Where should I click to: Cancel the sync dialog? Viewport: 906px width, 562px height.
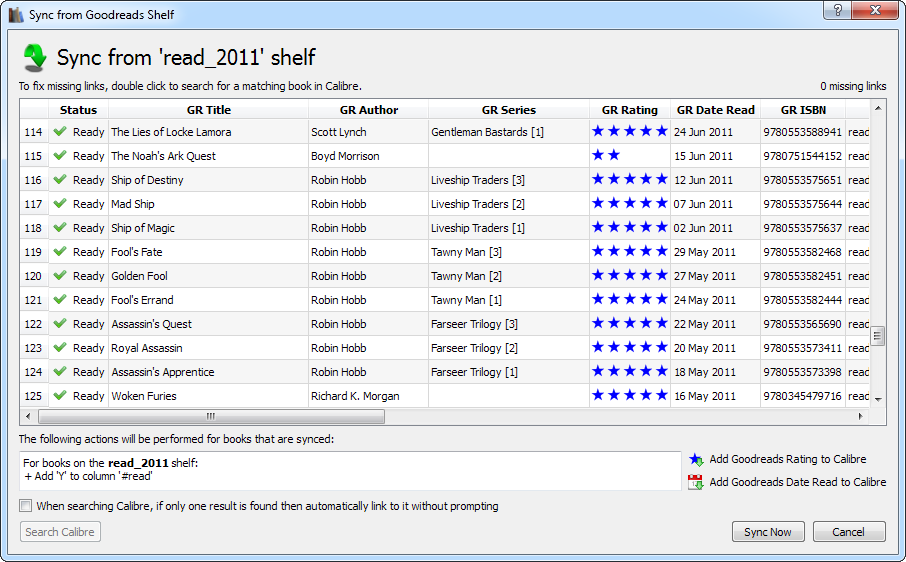849,532
